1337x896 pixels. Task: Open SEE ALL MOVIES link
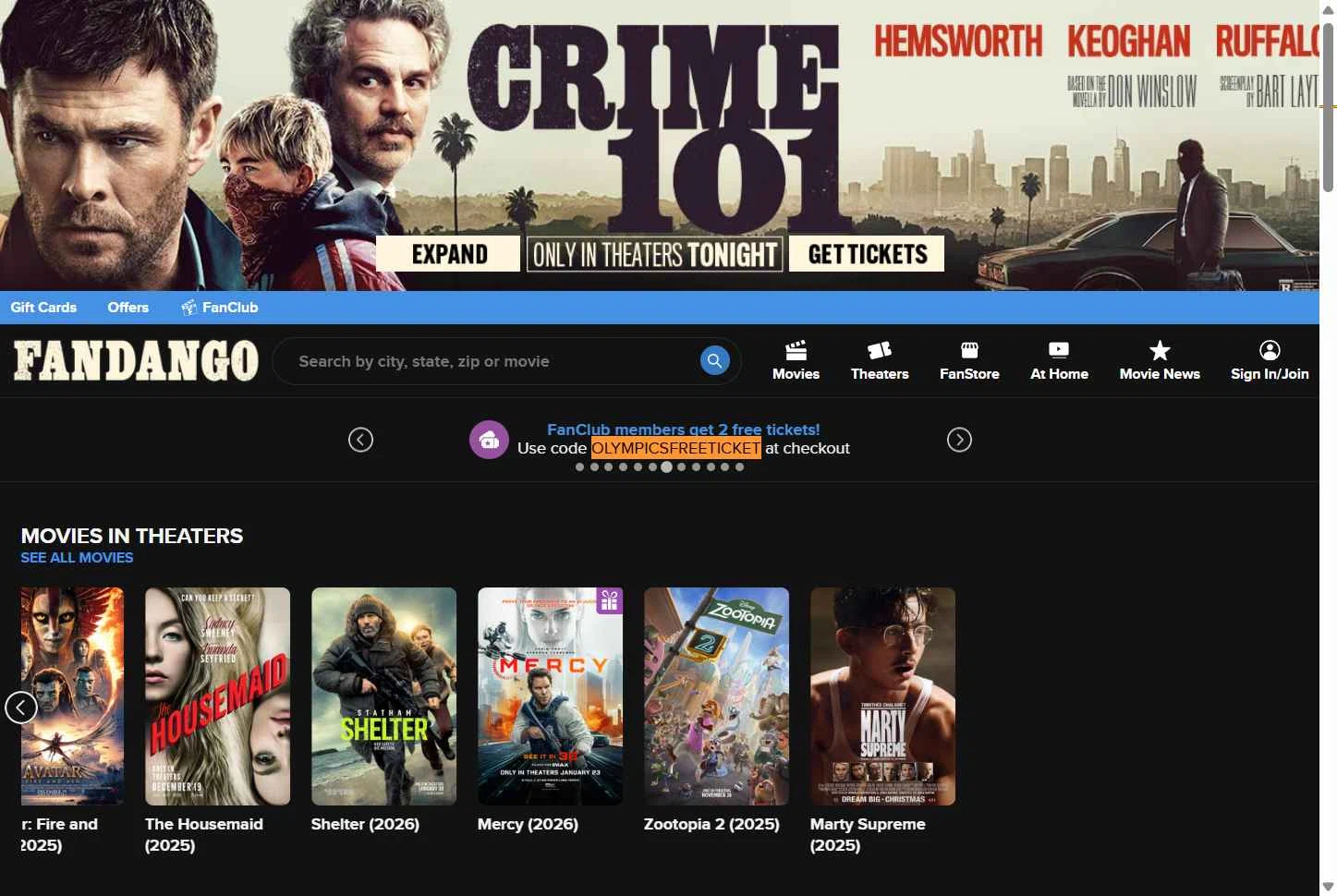[x=77, y=558]
